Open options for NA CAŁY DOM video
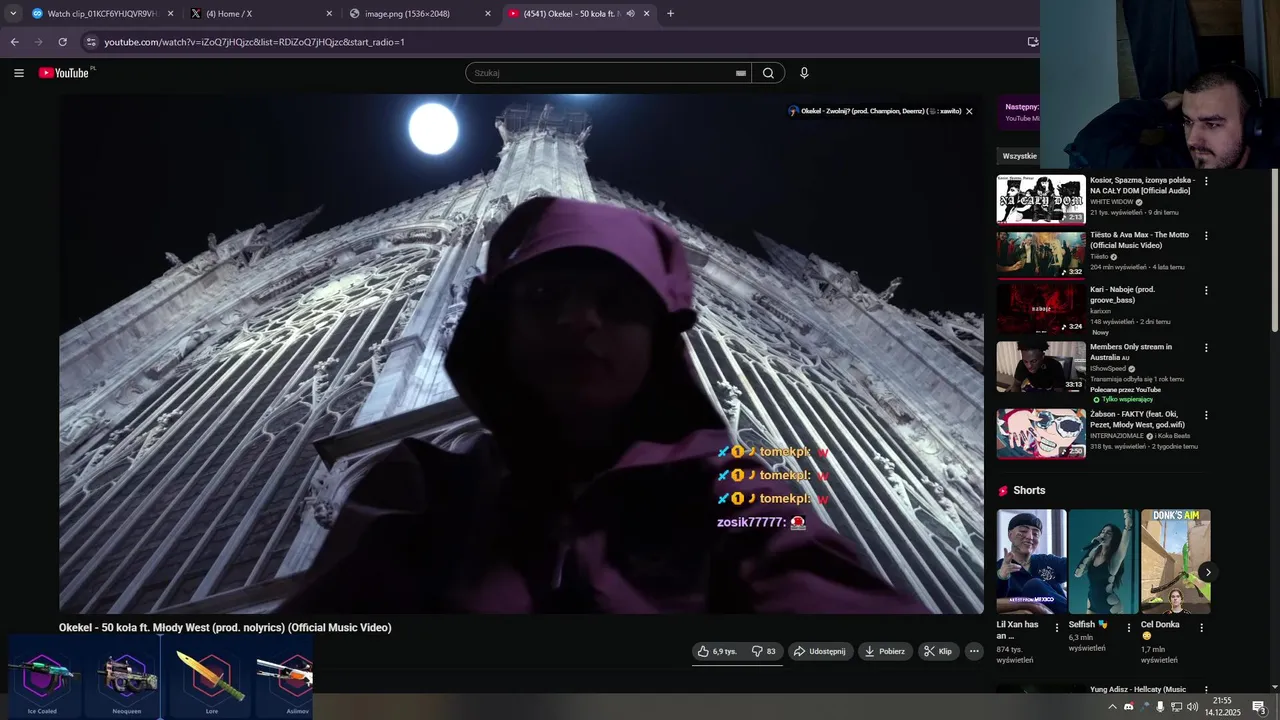Image resolution: width=1280 pixels, height=720 pixels. click(x=1206, y=181)
